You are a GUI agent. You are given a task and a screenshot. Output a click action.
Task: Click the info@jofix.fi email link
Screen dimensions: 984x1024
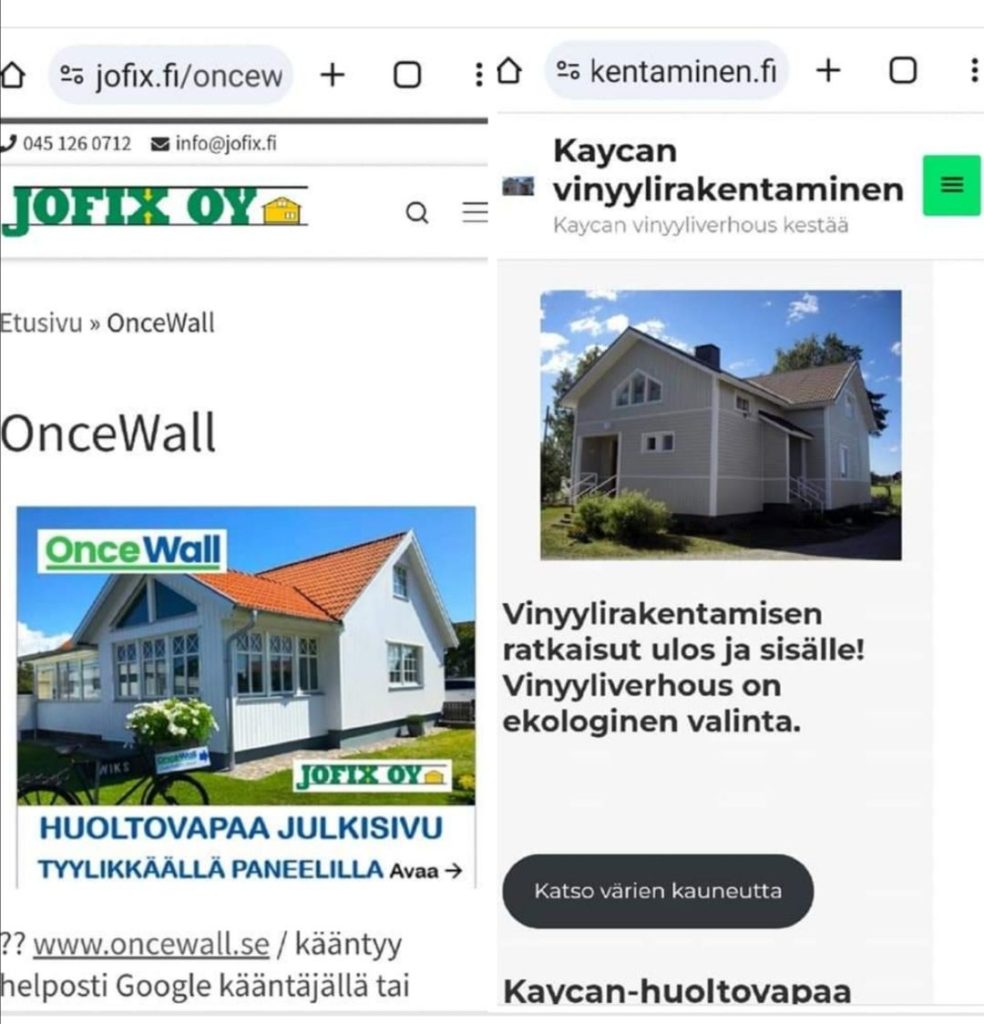point(214,143)
